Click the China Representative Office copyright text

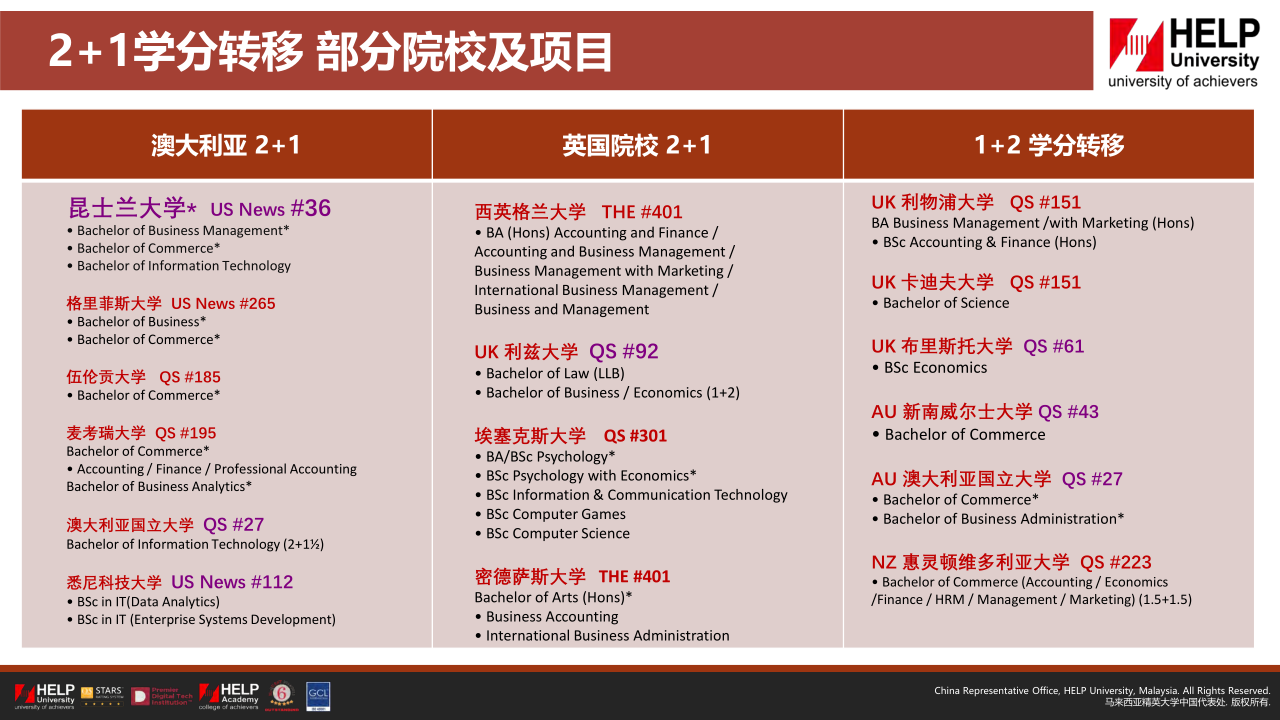tap(1102, 691)
